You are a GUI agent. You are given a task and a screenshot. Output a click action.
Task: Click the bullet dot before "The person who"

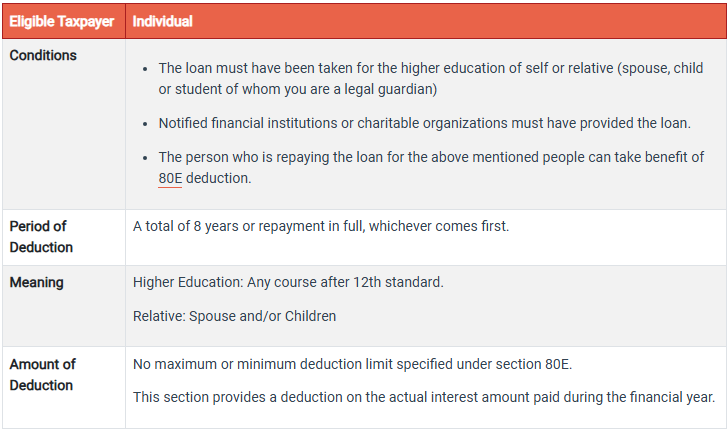click(x=146, y=158)
